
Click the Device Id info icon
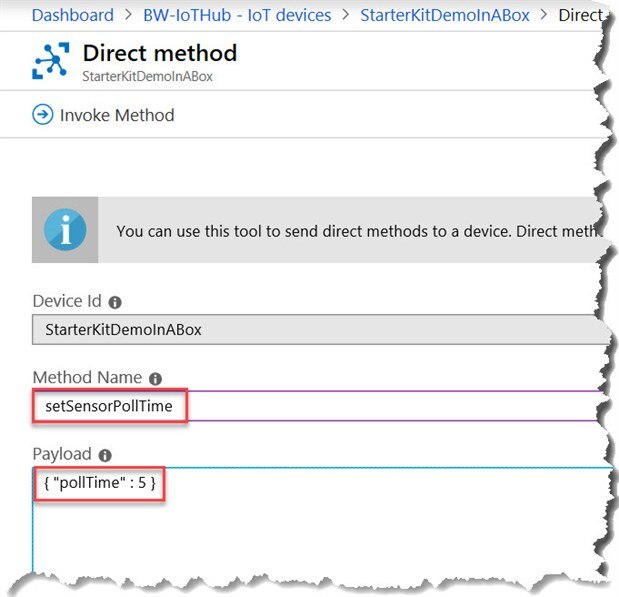coord(115,302)
